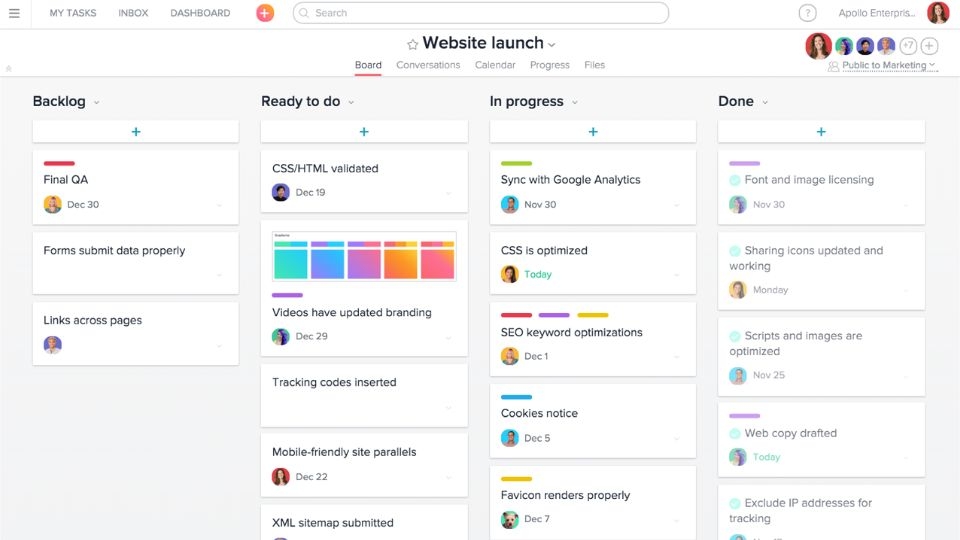The image size is (960, 540).
Task: Open the Apollo Enterprises workspace menu
Action: tap(877, 13)
